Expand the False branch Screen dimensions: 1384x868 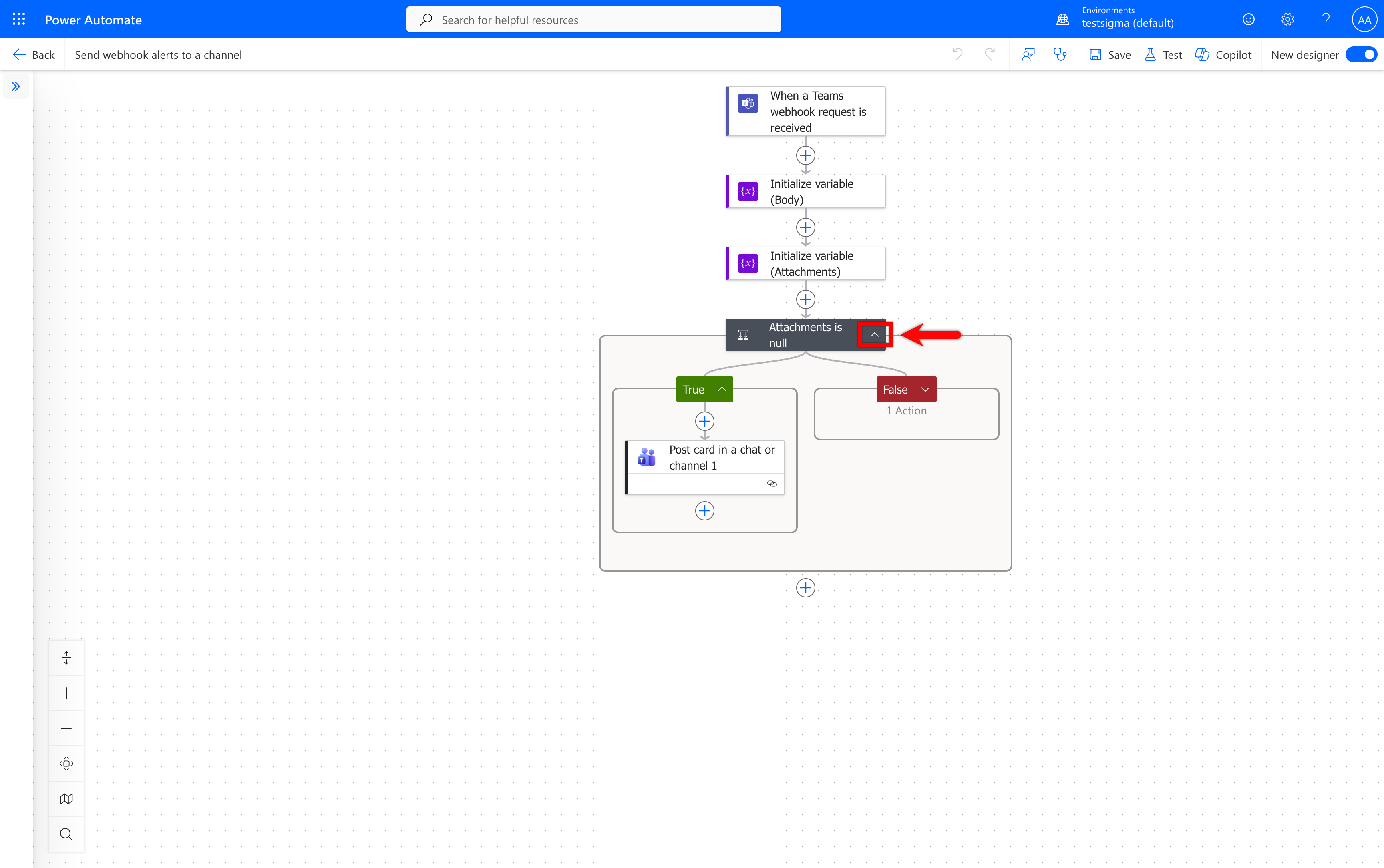925,389
